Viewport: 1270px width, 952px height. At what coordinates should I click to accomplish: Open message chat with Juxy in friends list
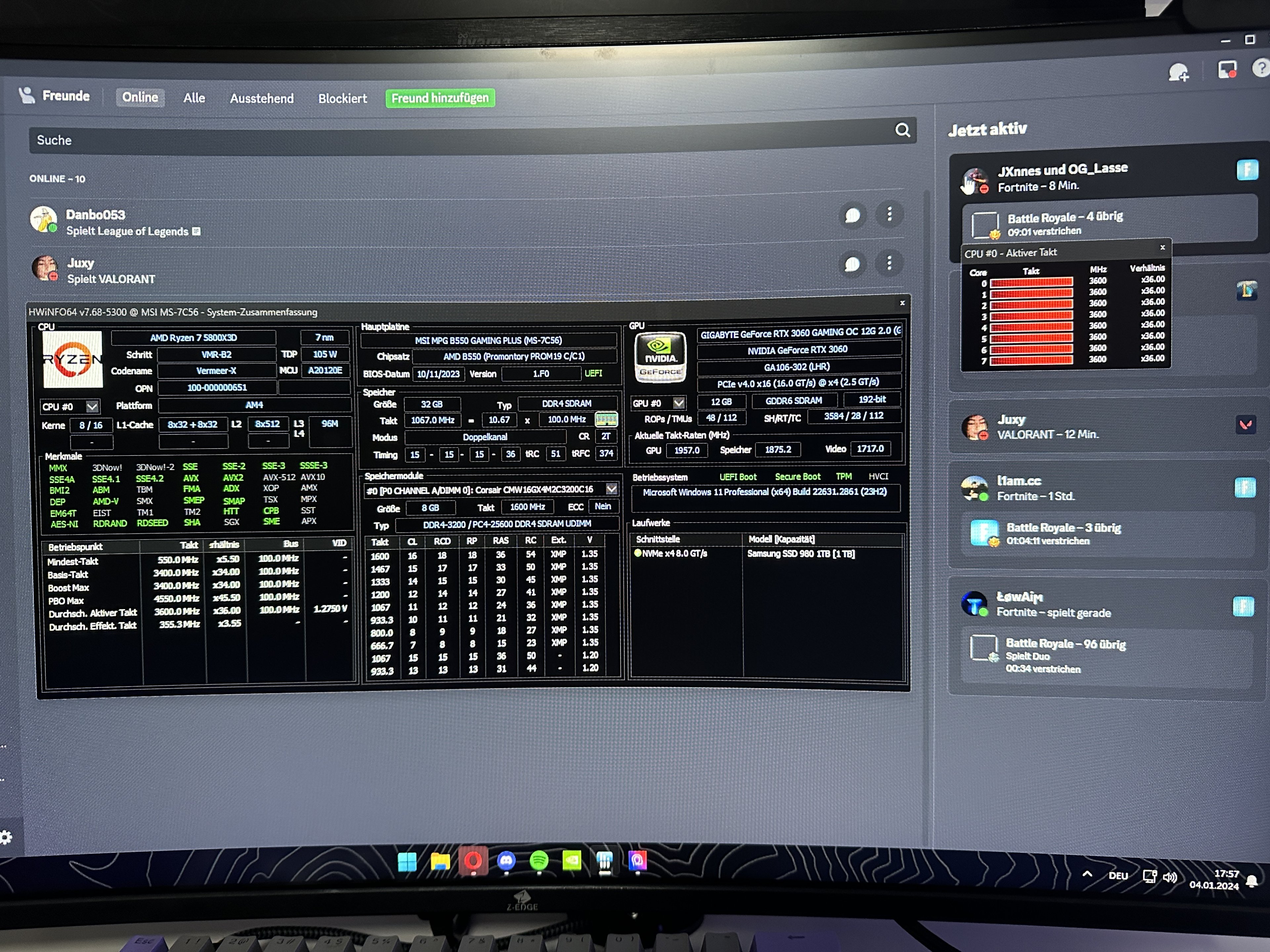point(852,264)
